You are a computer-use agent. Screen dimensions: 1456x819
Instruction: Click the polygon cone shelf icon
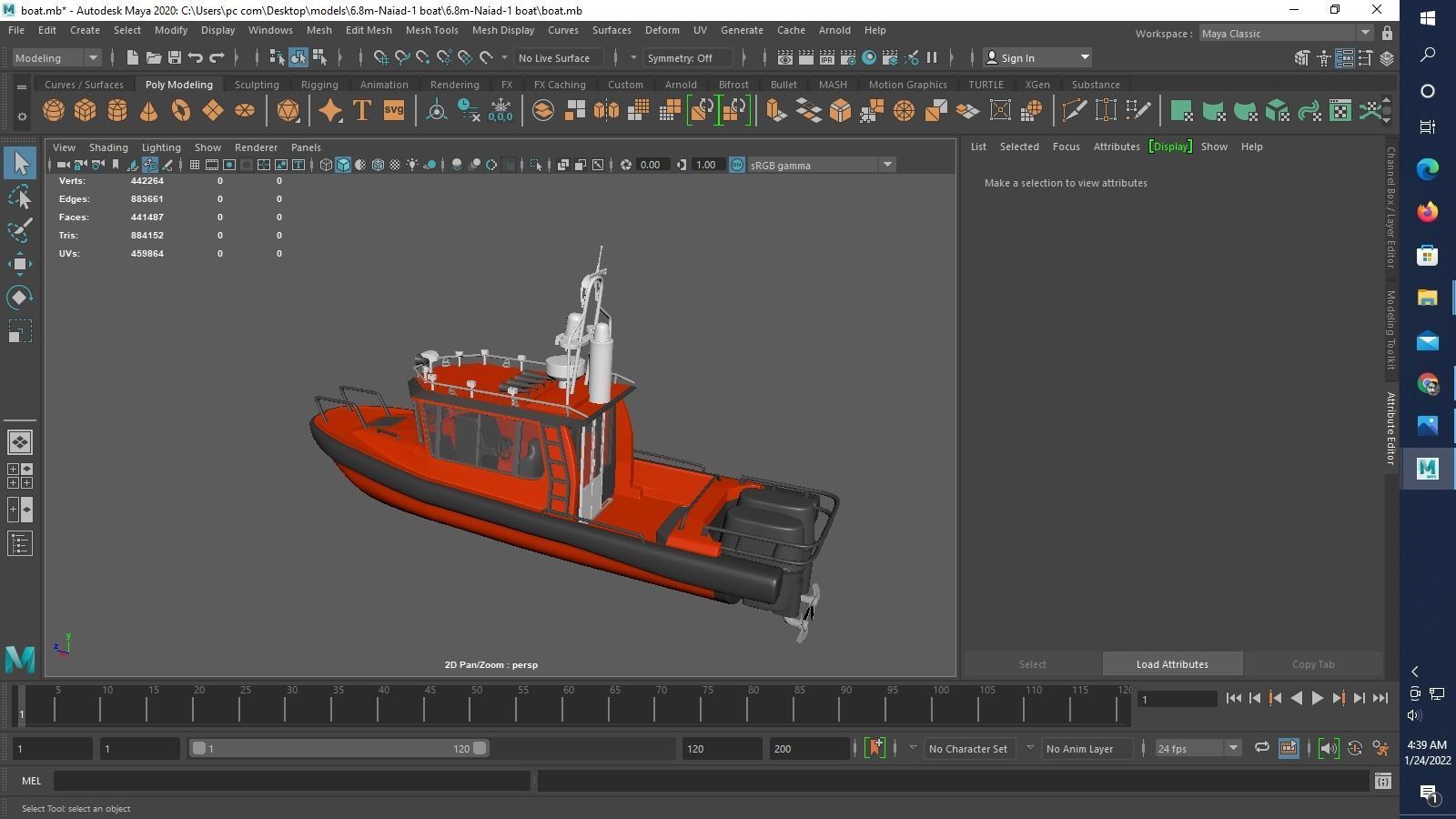tap(149, 111)
